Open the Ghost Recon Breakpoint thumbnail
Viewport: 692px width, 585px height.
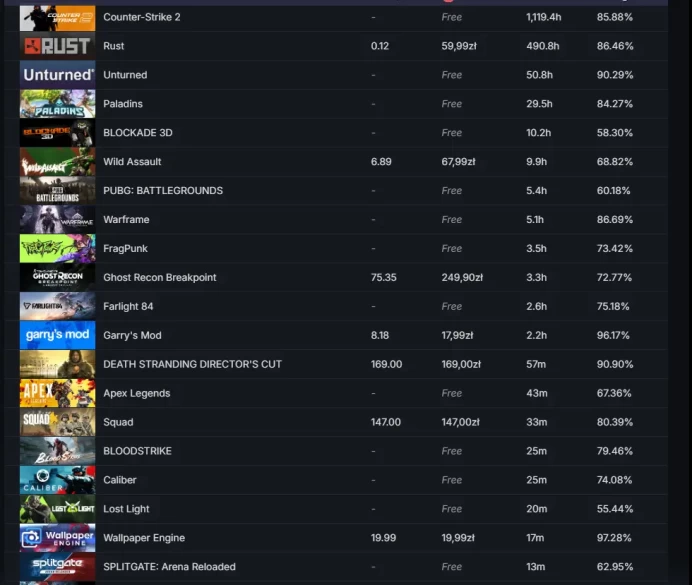click(x=57, y=278)
